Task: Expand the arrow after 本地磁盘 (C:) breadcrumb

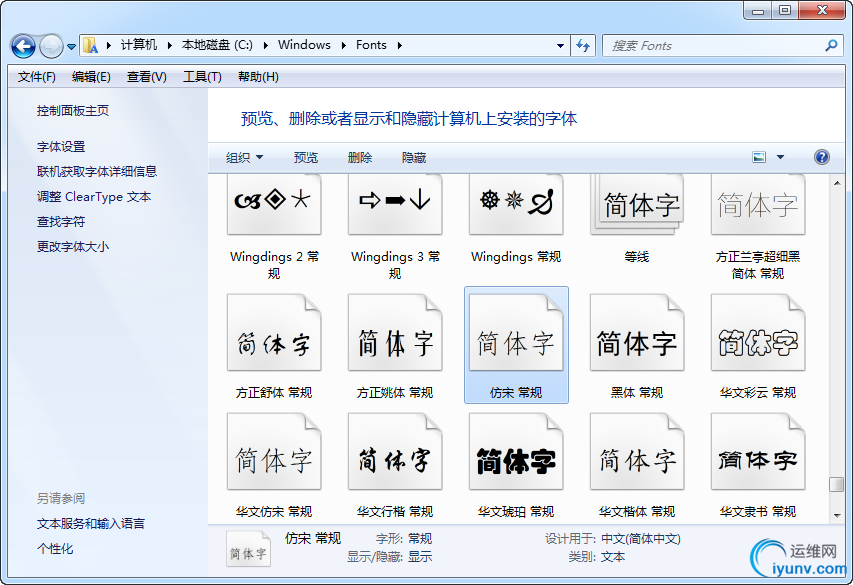Action: pos(265,46)
